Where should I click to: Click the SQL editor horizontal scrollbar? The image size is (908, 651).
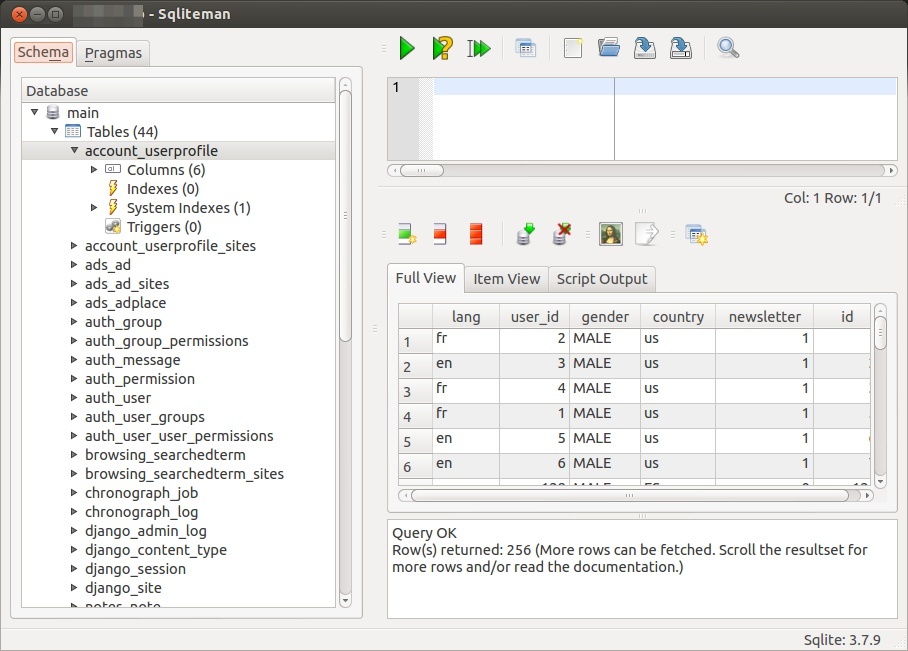coord(642,170)
